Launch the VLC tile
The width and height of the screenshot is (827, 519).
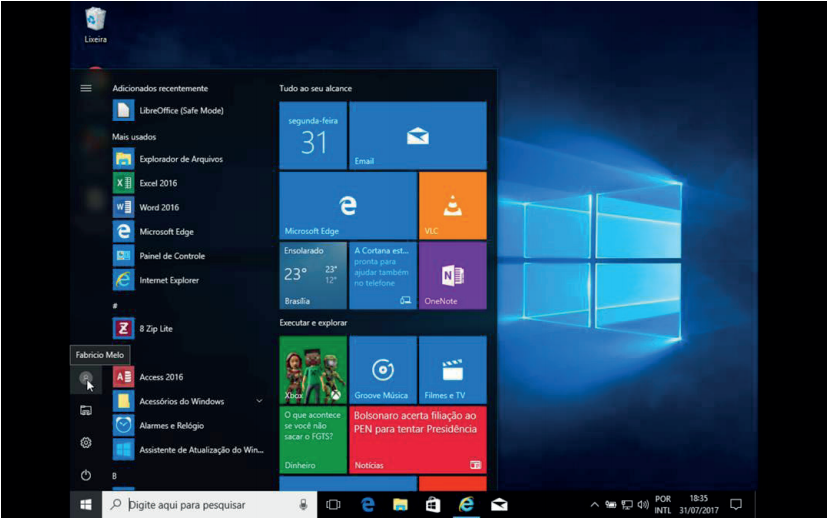tap(452, 205)
